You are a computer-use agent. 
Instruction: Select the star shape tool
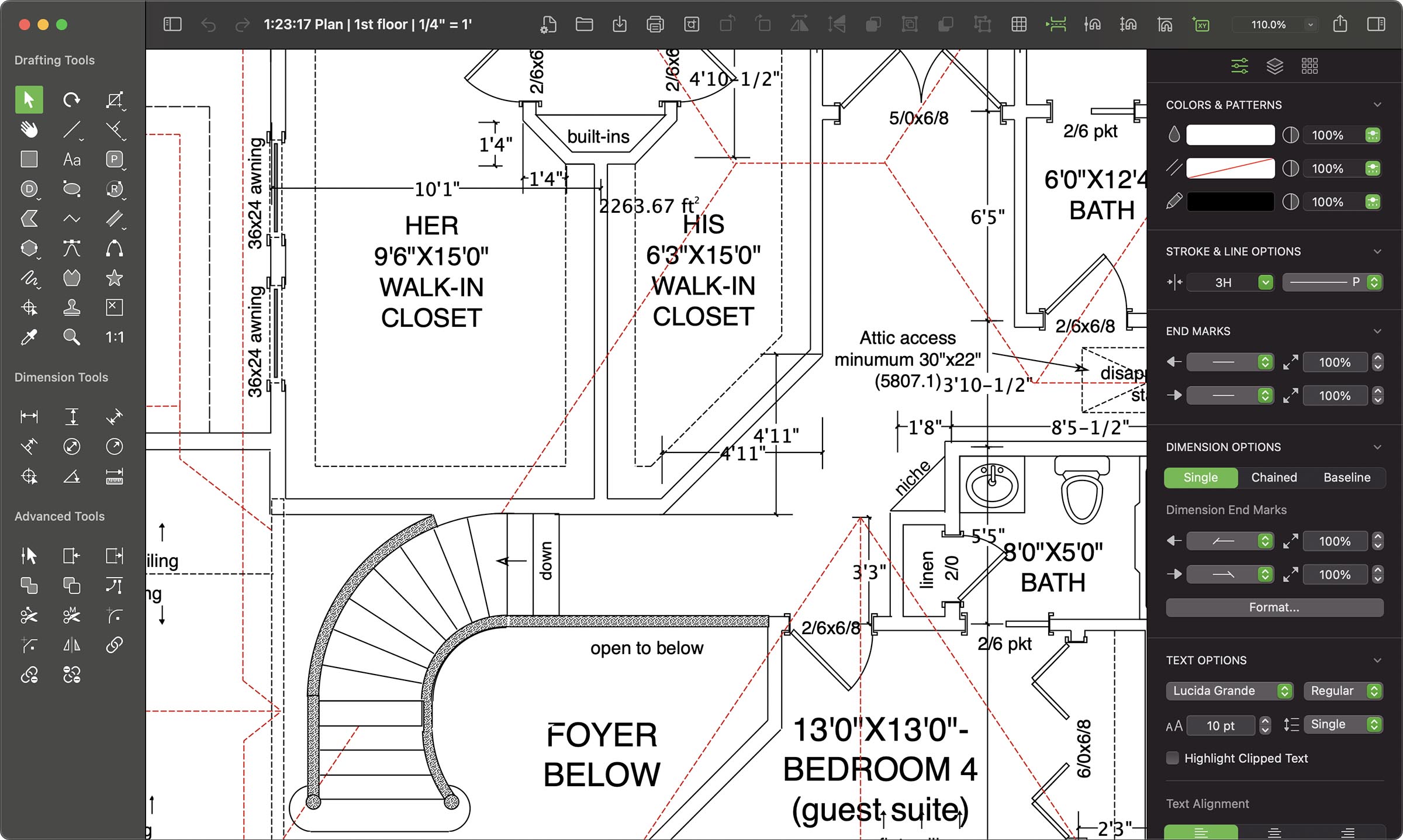tap(114, 278)
